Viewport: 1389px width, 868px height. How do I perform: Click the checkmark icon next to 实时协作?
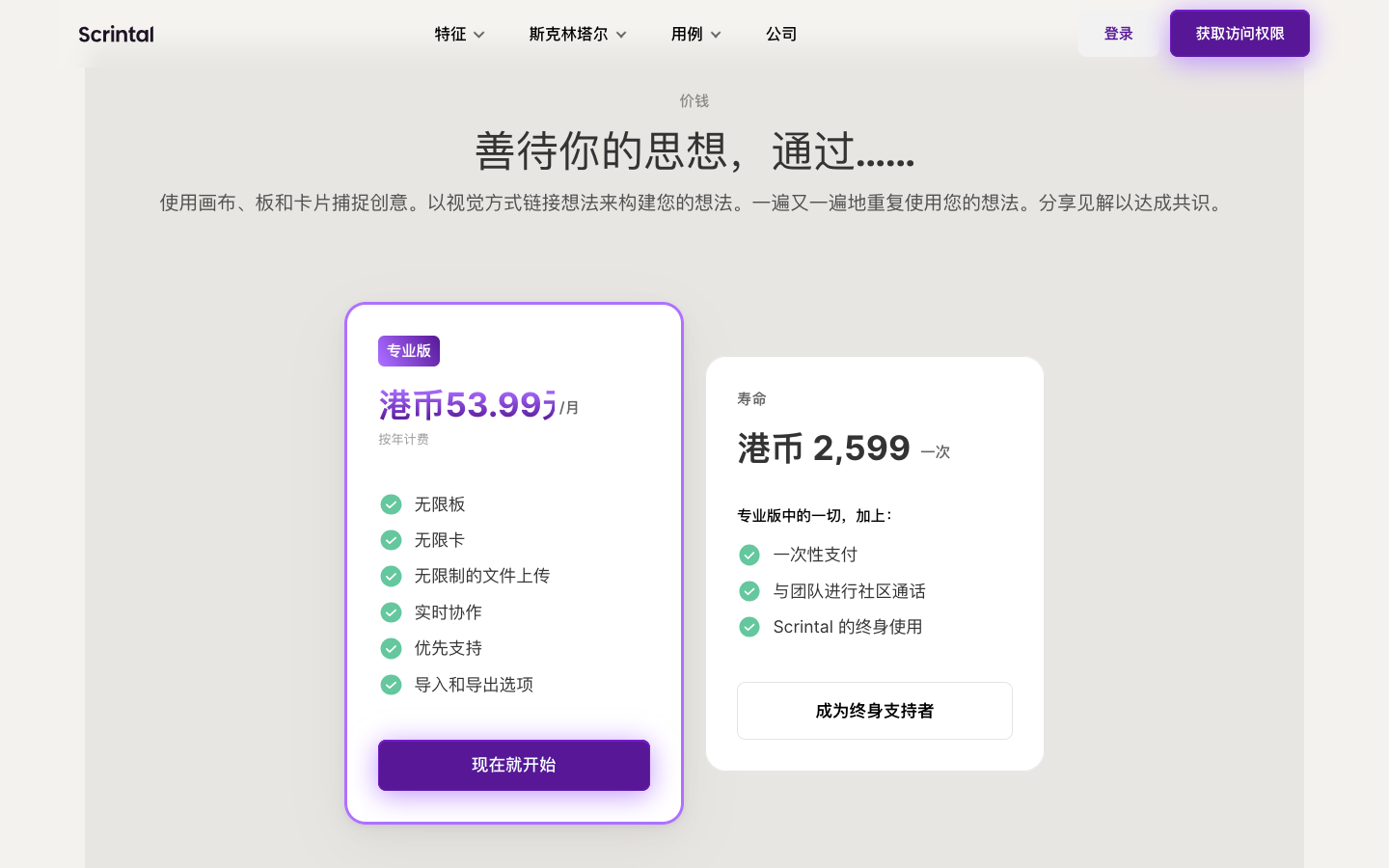[391, 612]
